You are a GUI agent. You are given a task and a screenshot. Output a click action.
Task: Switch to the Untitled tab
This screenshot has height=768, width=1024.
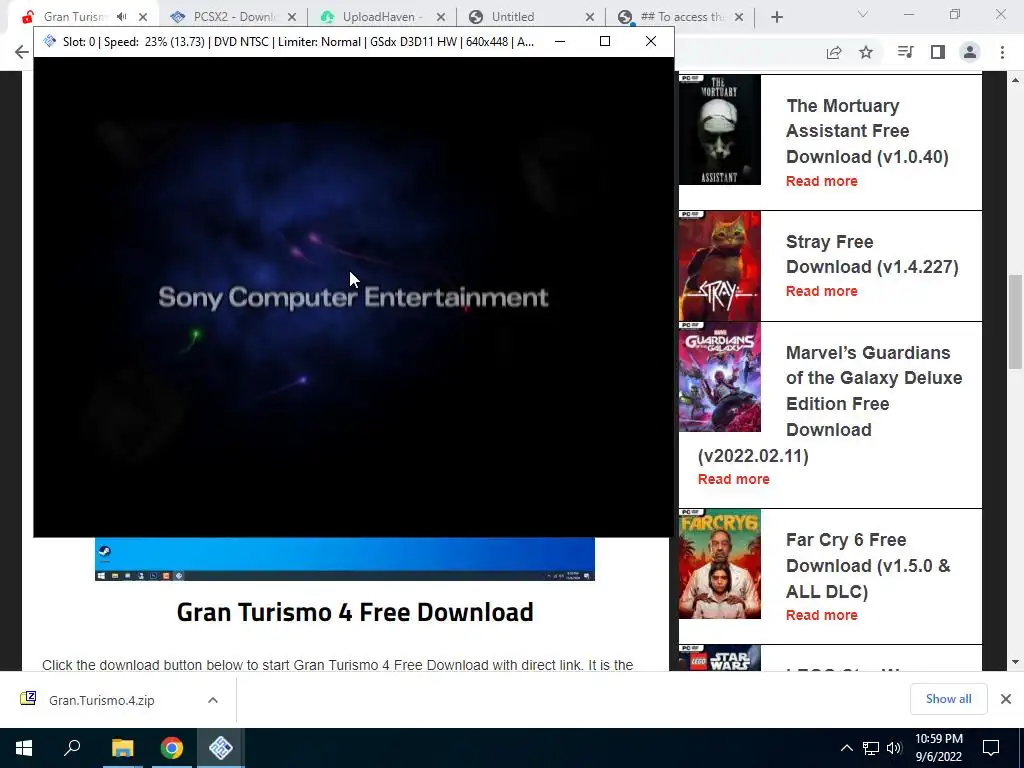[513, 17]
